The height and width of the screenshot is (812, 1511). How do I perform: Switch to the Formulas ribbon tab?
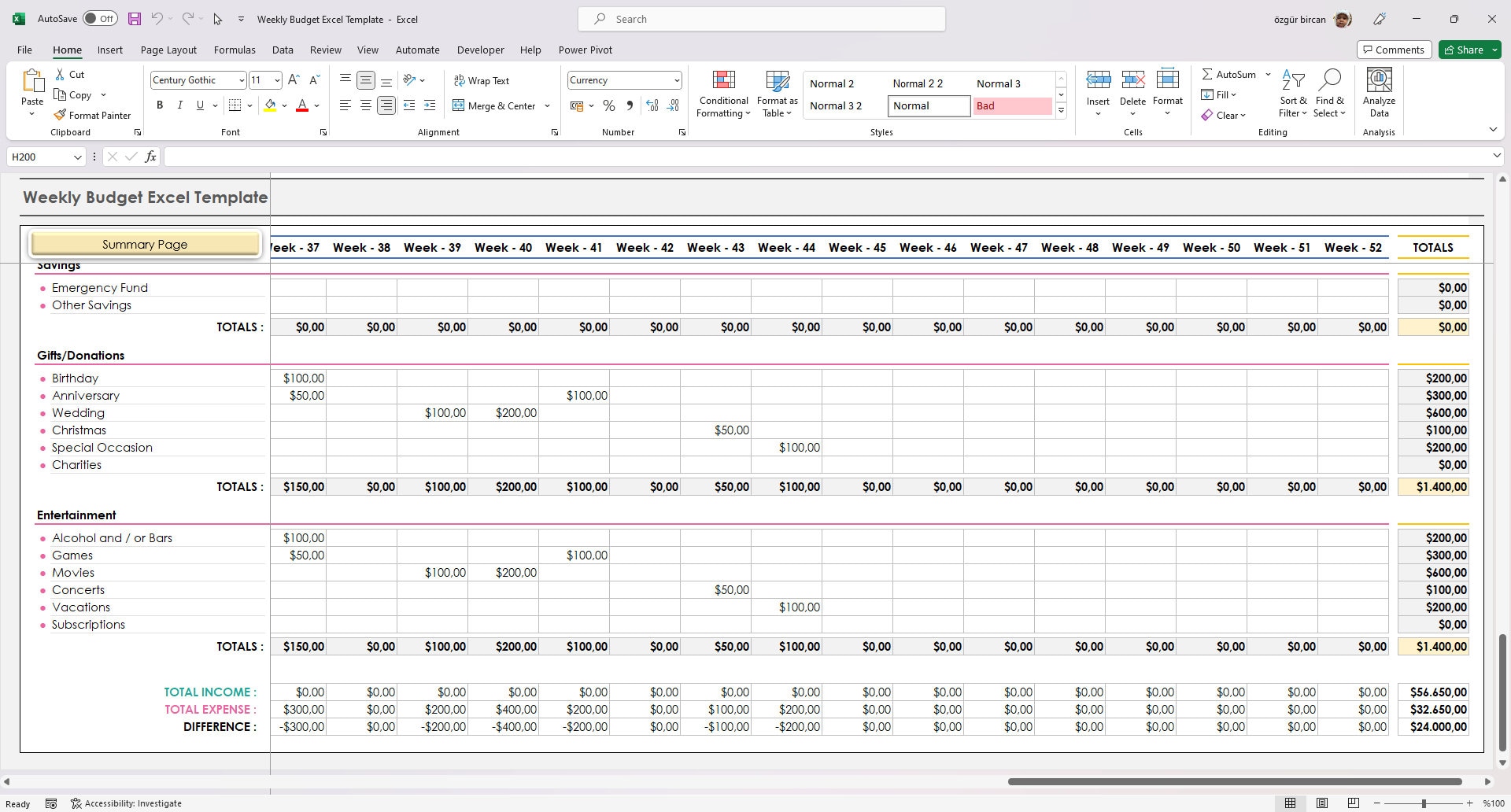pyautogui.click(x=235, y=50)
